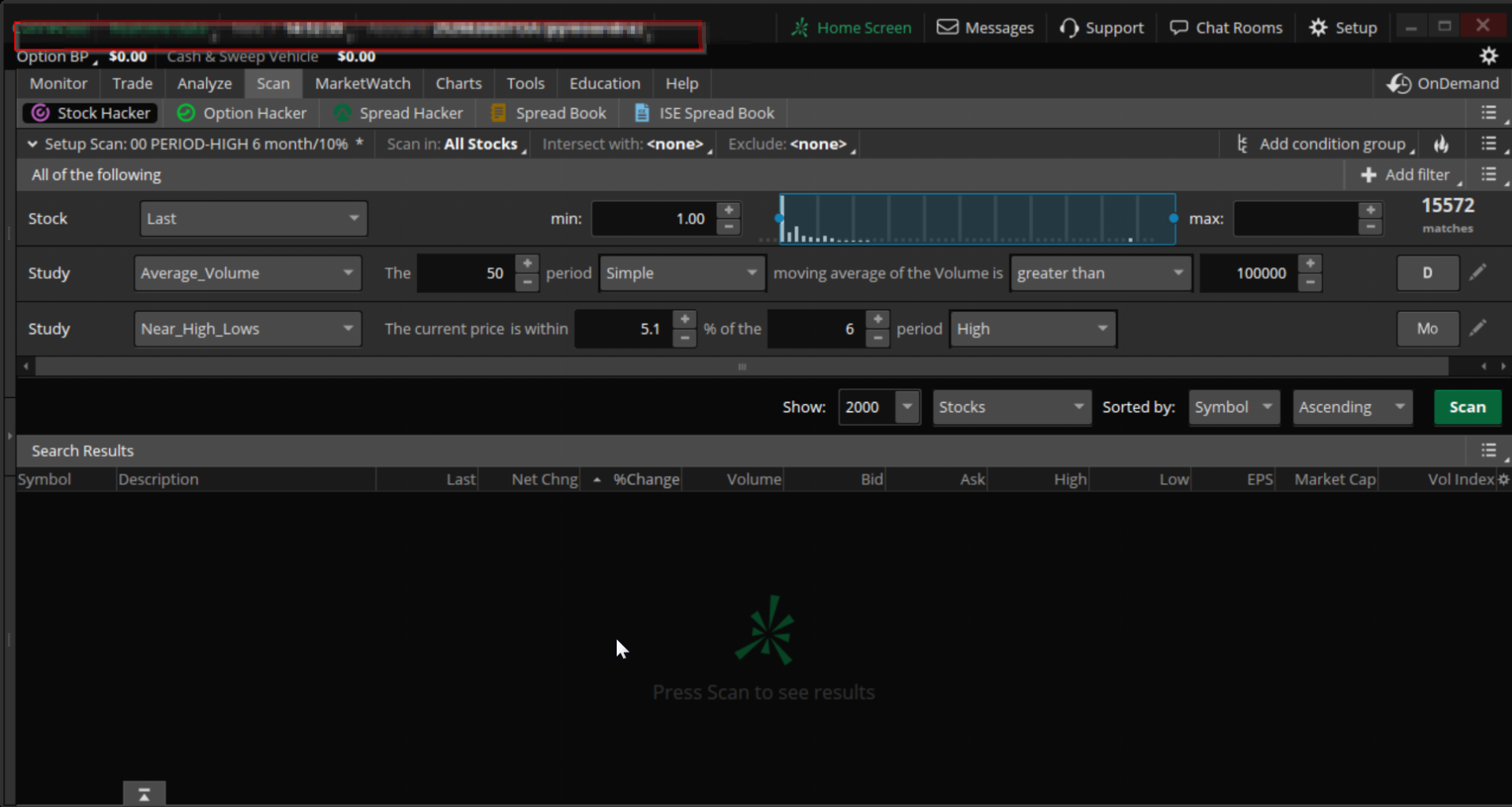Screen dimensions: 1512x807
Task: Increment the 50 period value
Action: 527,264
